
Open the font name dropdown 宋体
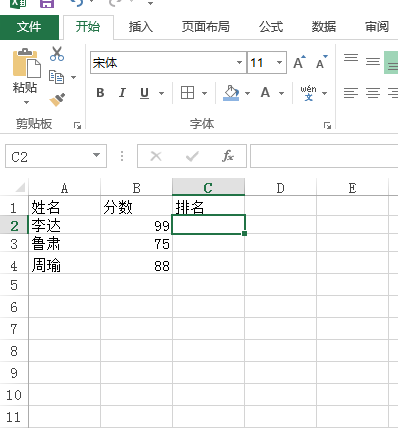(x=239, y=62)
